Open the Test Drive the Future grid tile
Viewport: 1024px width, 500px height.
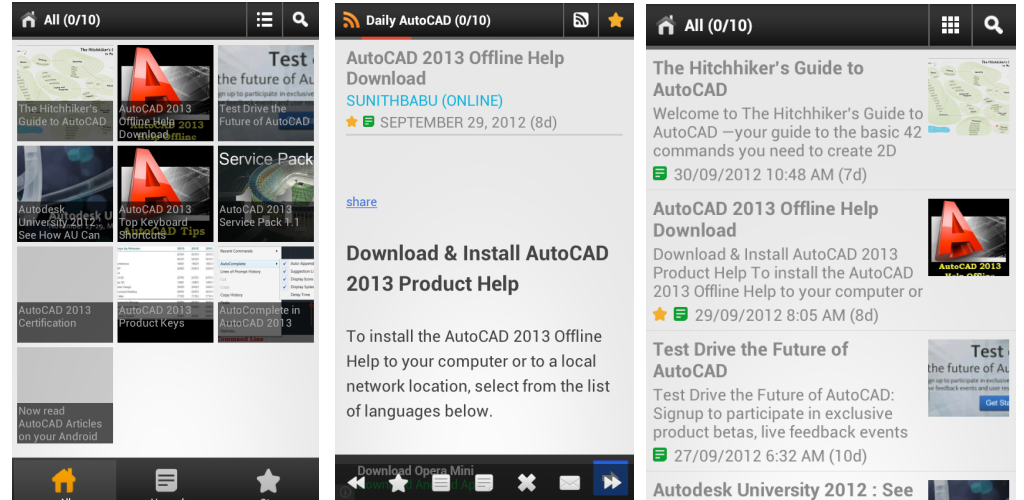(x=266, y=93)
